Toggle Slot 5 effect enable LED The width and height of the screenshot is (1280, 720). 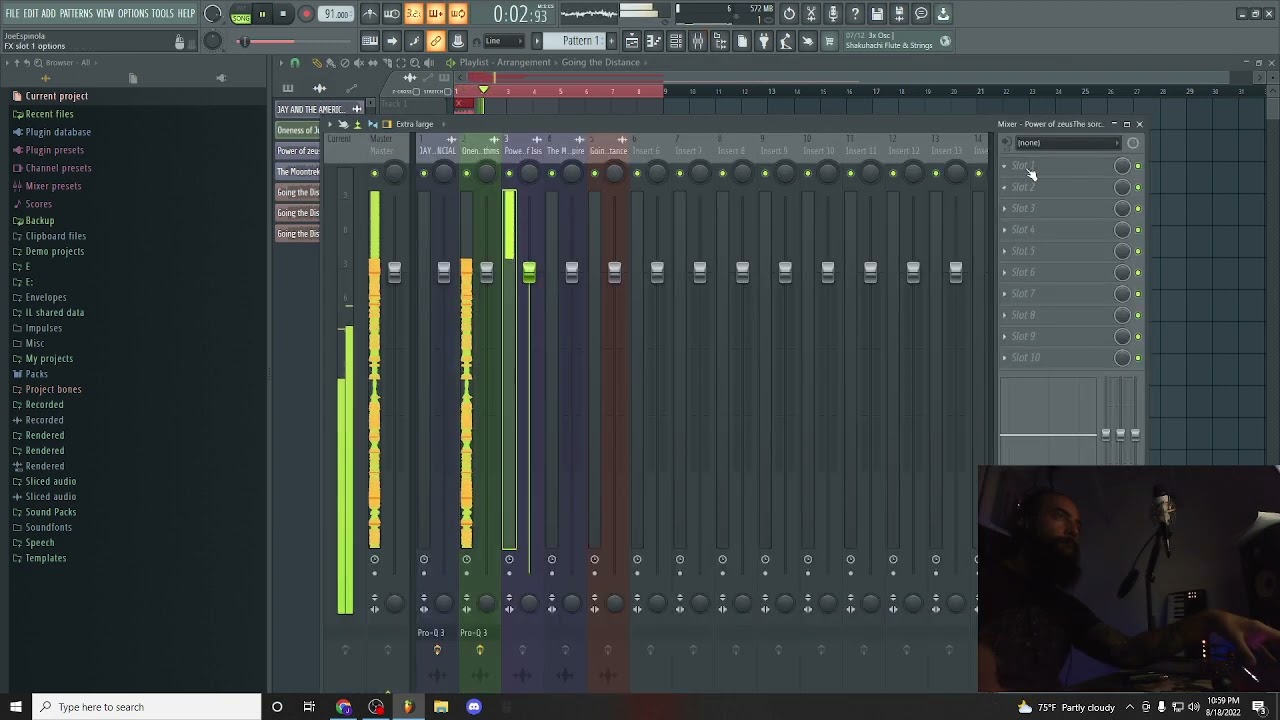tap(1137, 251)
